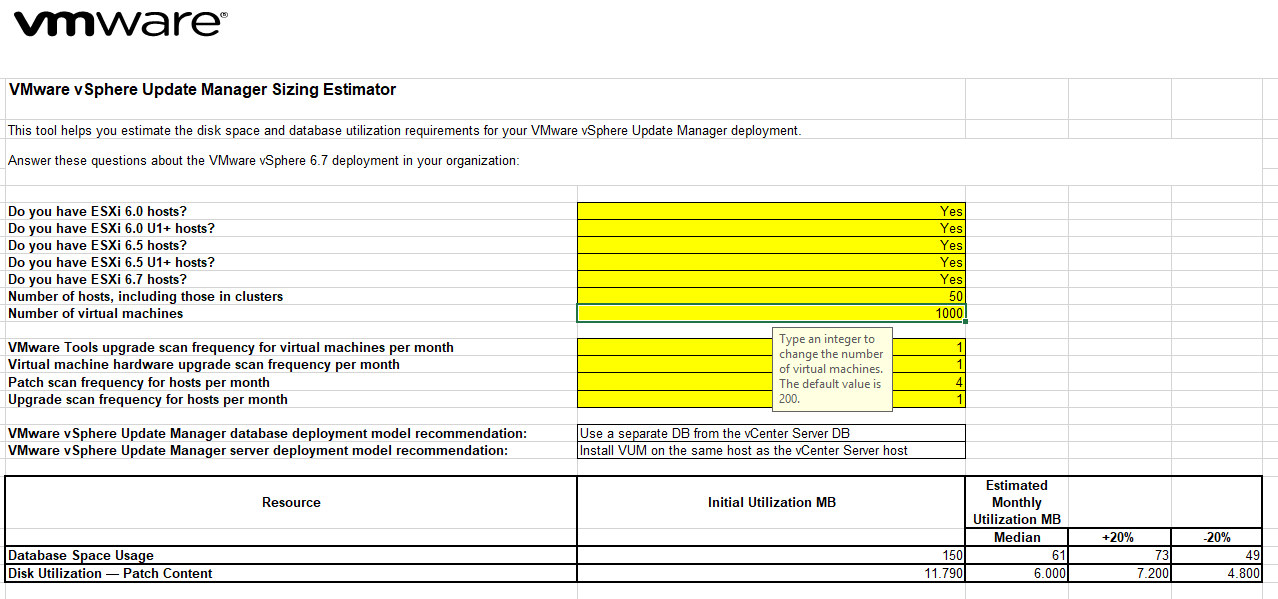
Task: Select the 'Database Space Usage' row label
Action: (81, 555)
